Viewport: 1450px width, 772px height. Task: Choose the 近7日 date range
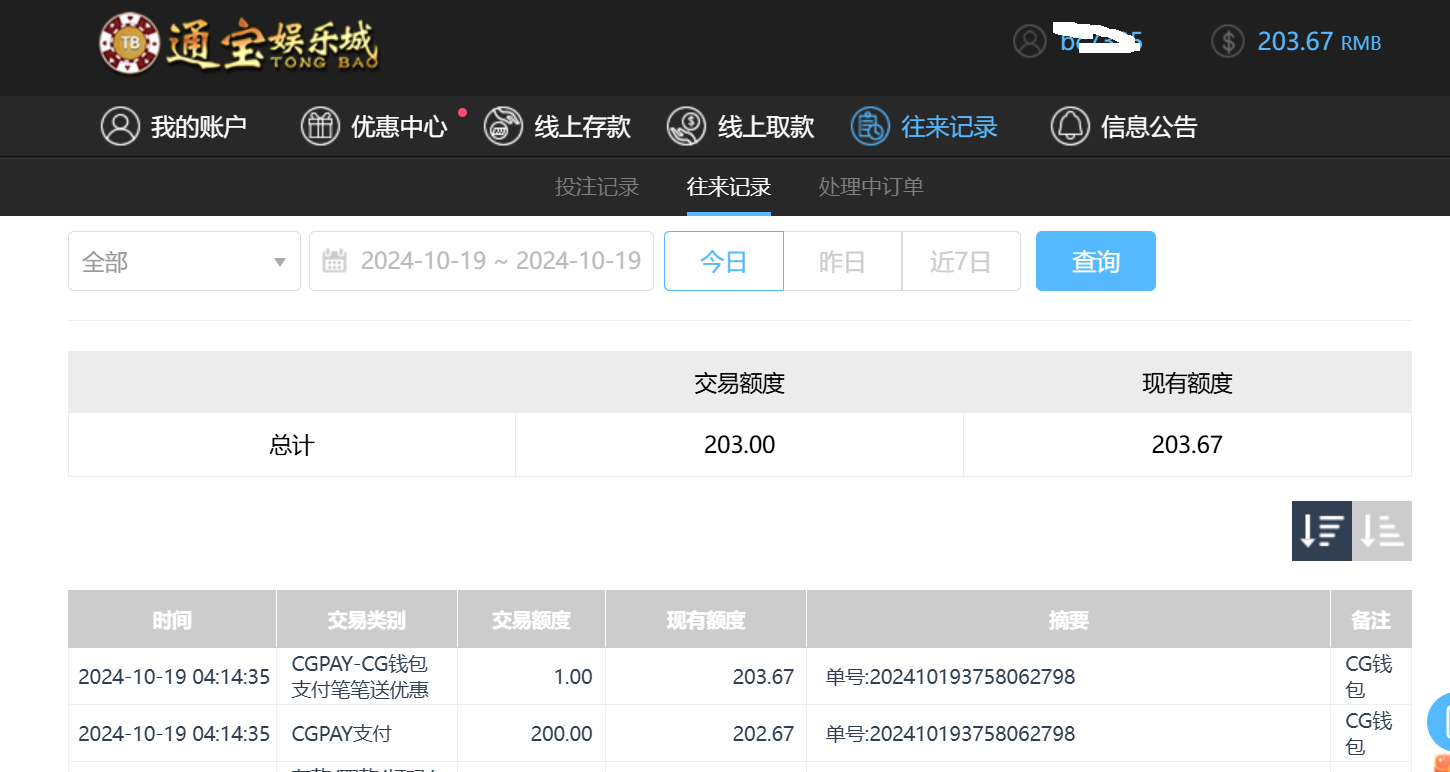point(960,262)
